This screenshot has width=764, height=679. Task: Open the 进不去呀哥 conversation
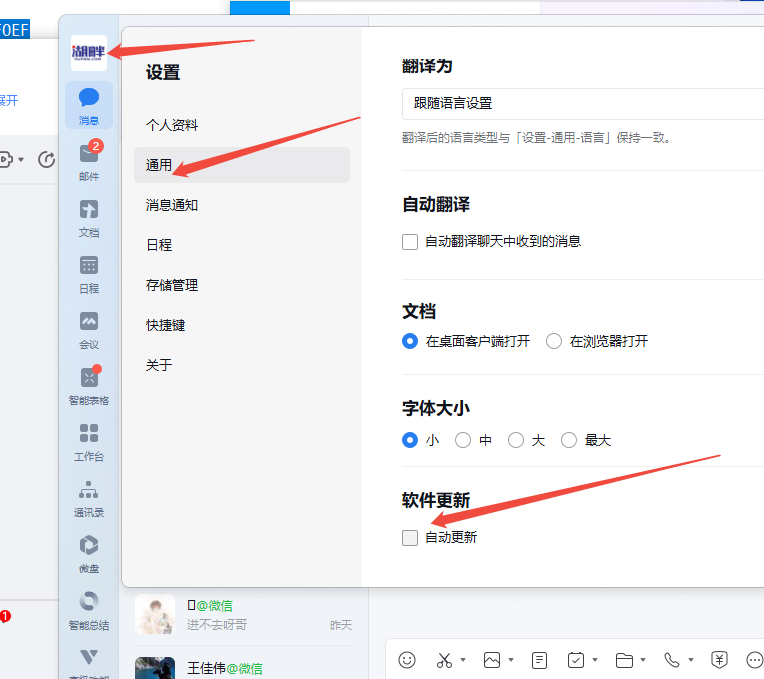pyautogui.click(x=243, y=615)
